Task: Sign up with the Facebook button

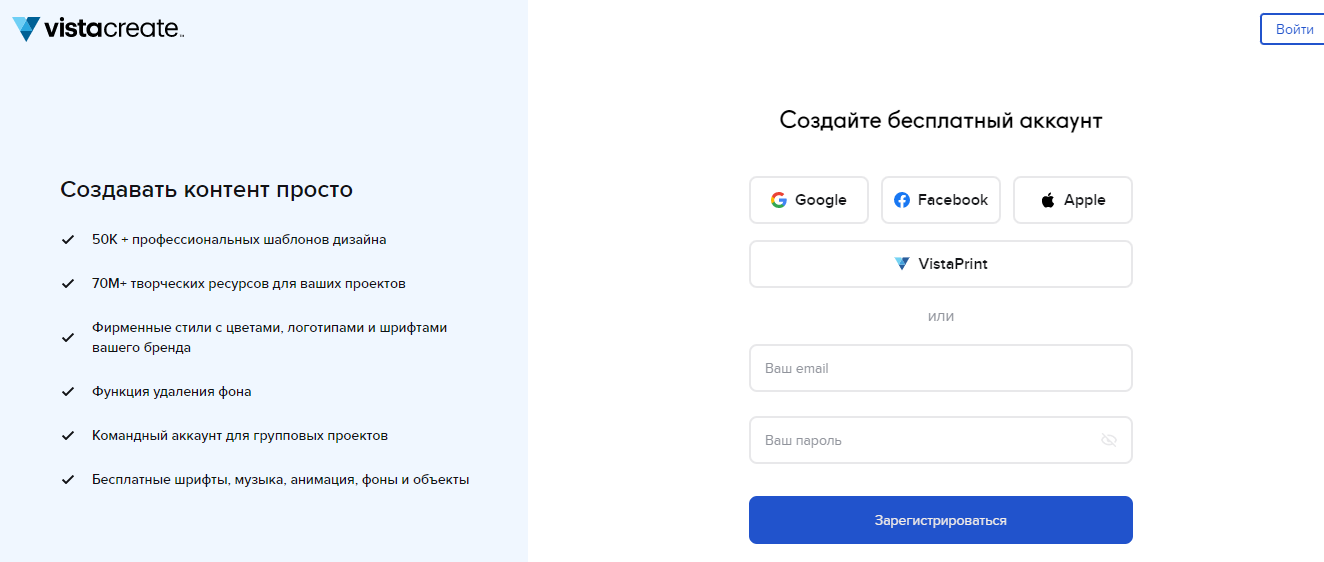Action: [x=941, y=200]
